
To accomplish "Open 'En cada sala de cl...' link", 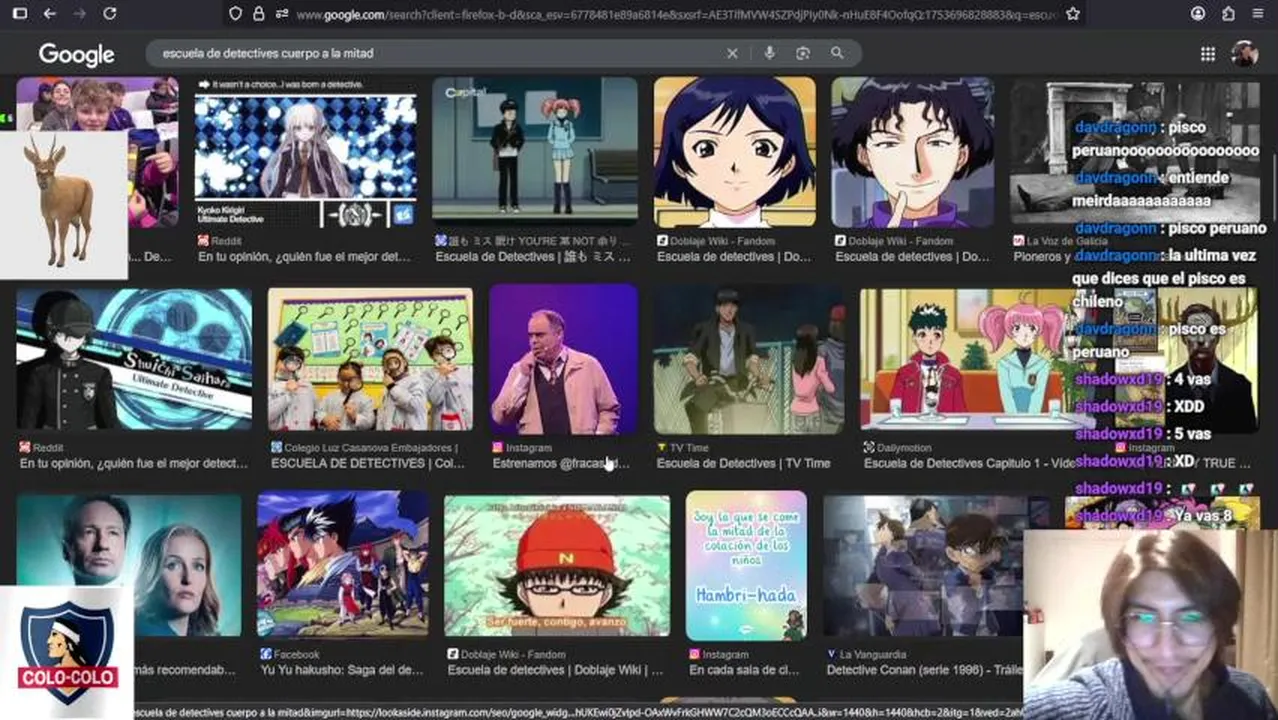I will pyautogui.click(x=744, y=669).
